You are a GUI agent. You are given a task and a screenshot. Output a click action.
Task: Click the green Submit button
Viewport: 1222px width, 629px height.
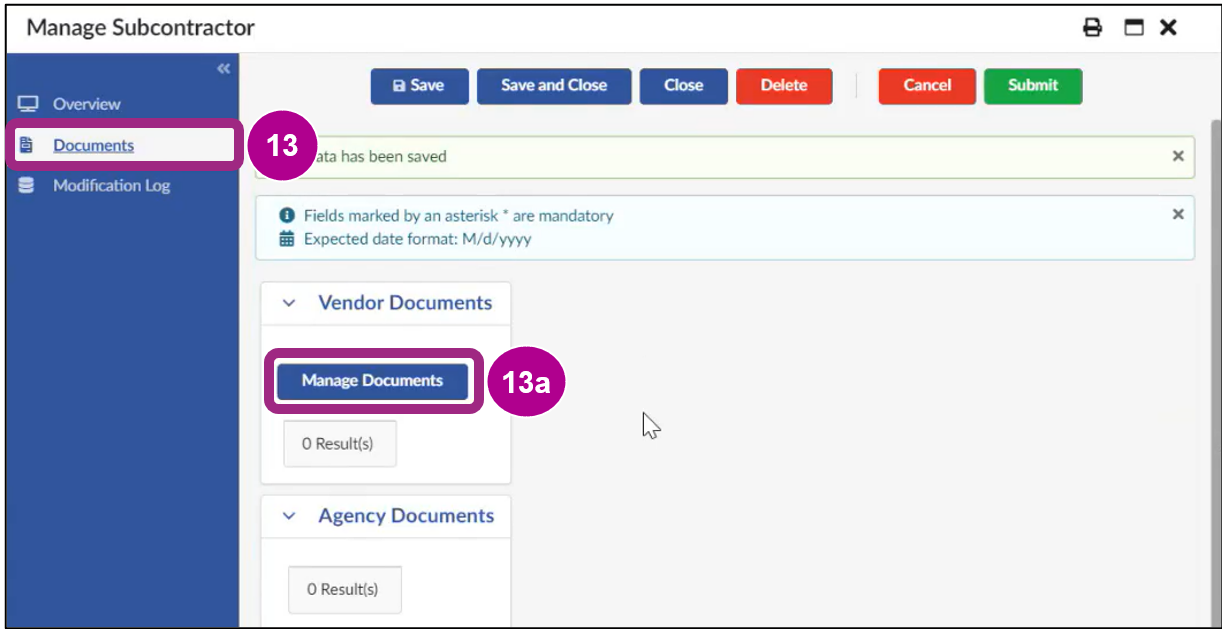1032,86
